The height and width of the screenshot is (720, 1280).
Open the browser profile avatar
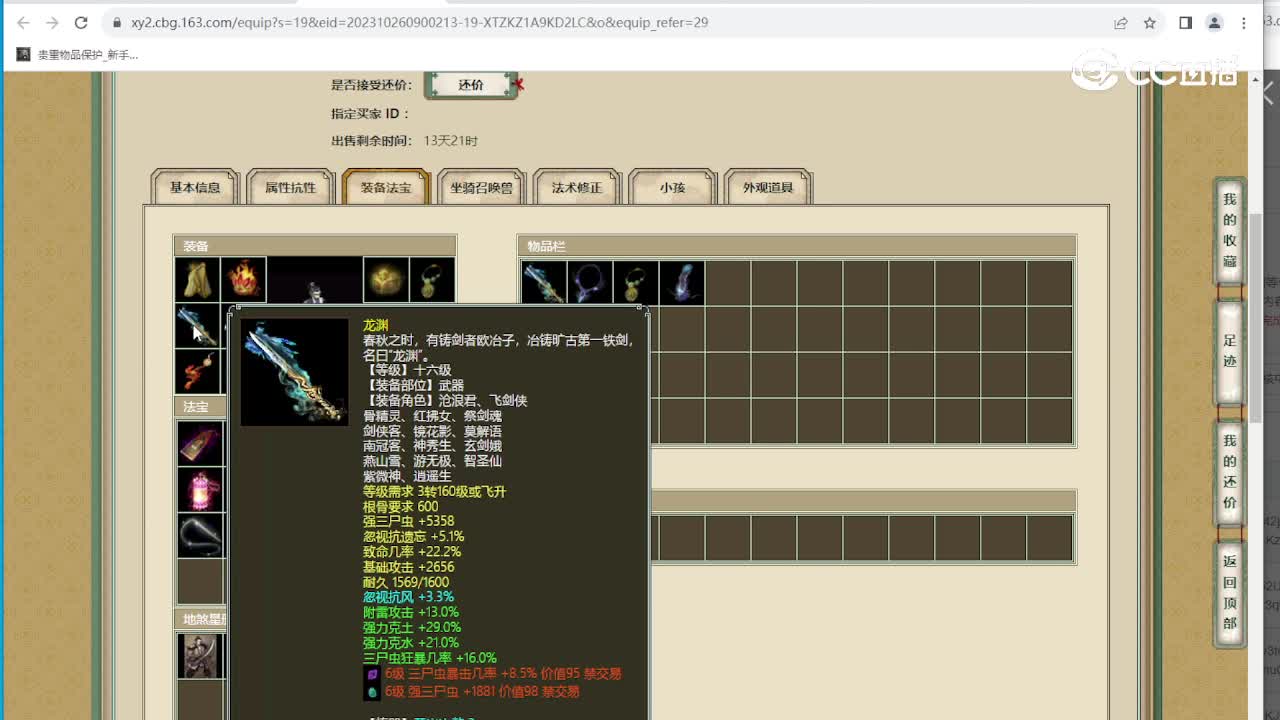[1215, 22]
